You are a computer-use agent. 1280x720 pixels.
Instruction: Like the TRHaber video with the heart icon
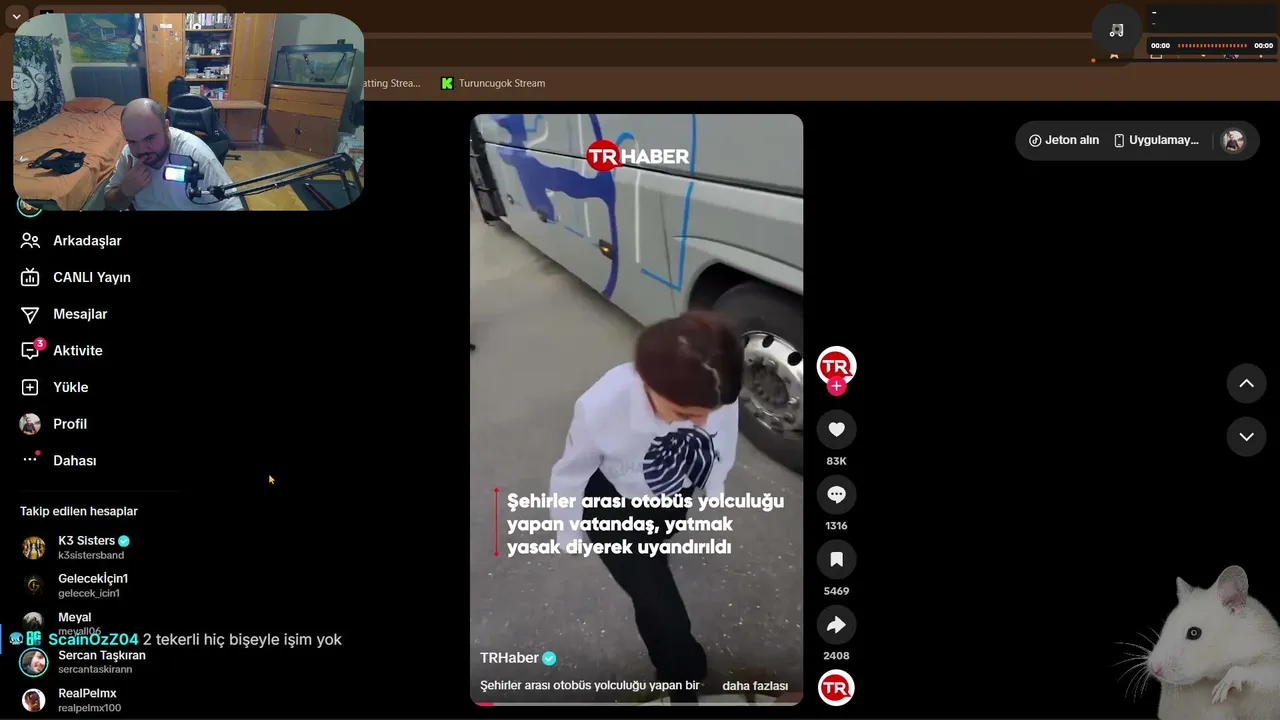point(836,429)
